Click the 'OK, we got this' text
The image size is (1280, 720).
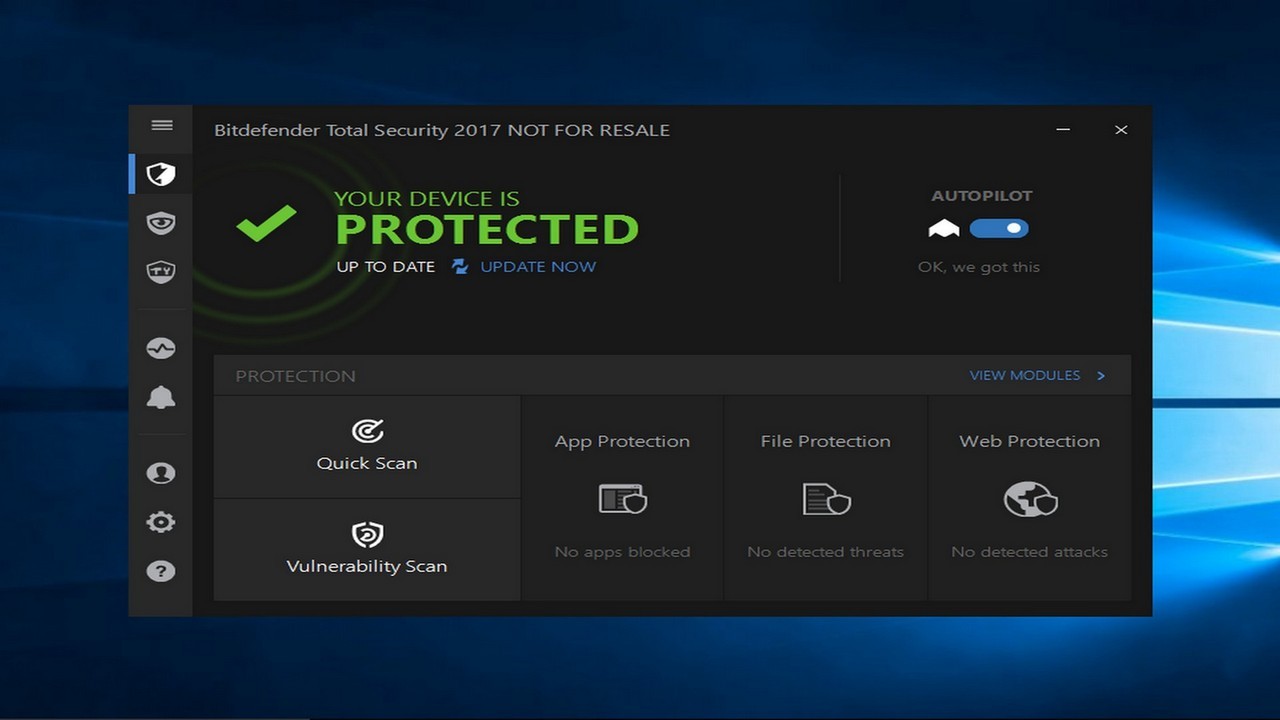[979, 267]
